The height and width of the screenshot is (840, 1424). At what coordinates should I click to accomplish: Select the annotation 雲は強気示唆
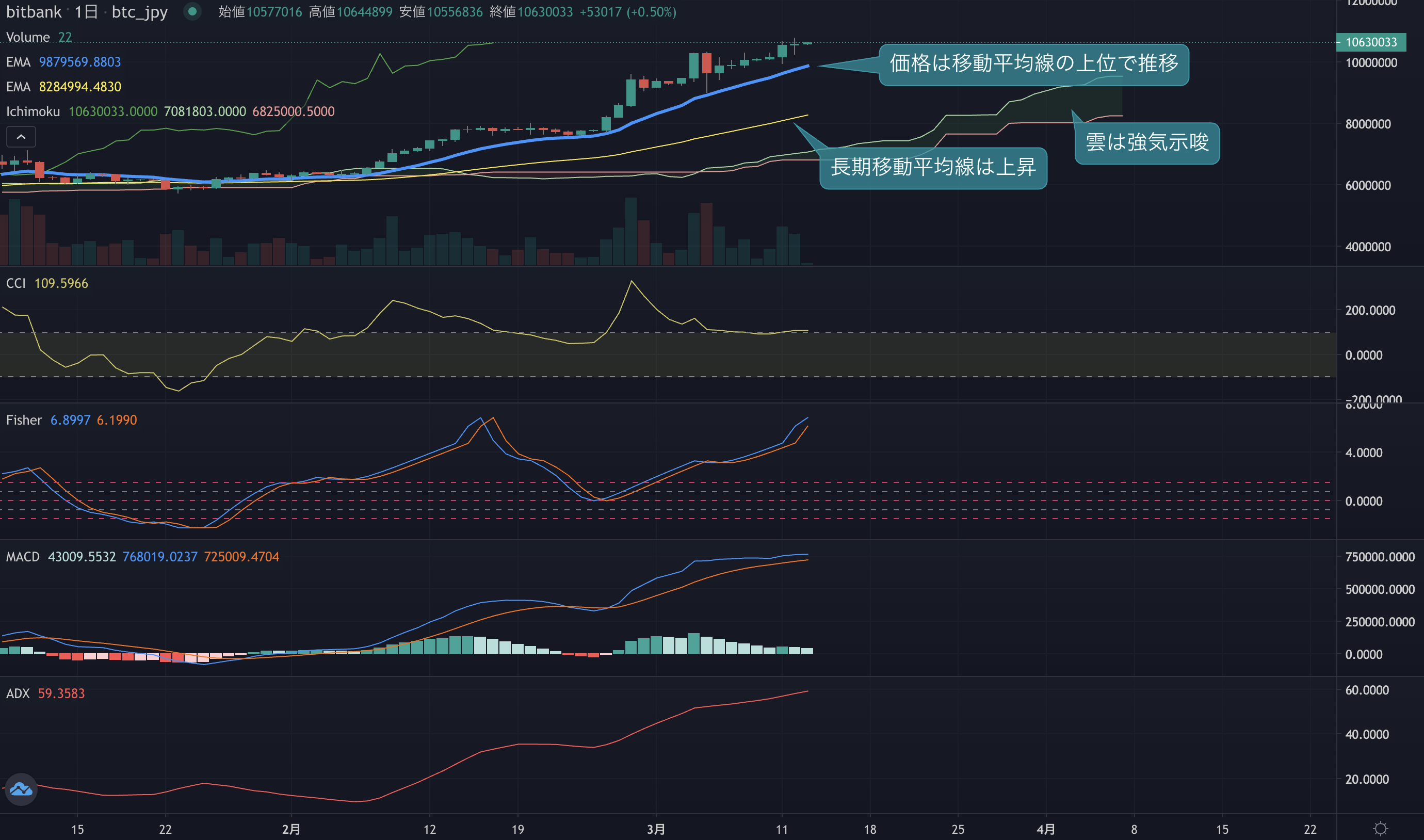click(1146, 142)
